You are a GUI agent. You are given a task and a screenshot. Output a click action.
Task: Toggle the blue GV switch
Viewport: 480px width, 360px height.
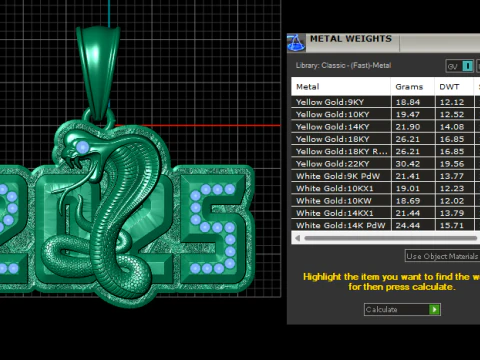[x=467, y=66]
